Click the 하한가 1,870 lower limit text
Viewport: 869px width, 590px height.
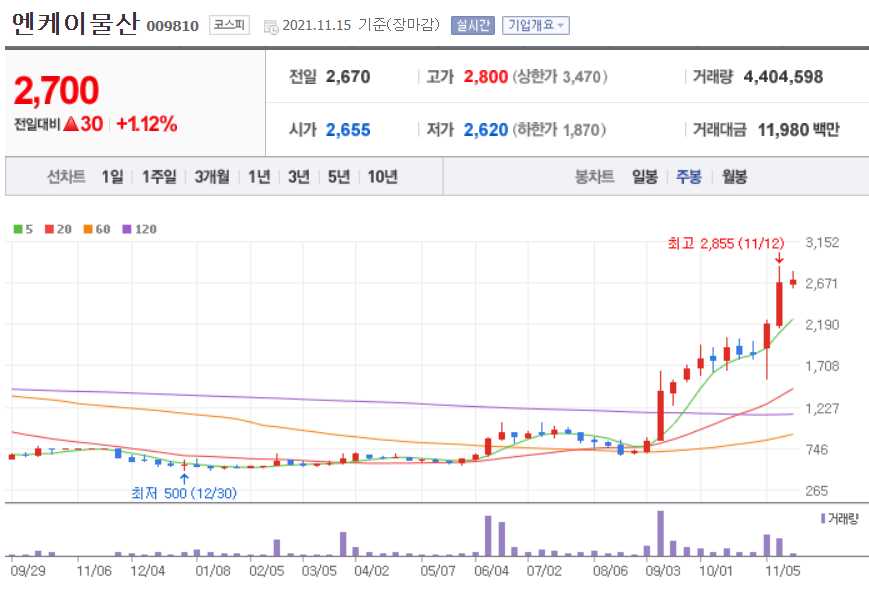click(559, 130)
